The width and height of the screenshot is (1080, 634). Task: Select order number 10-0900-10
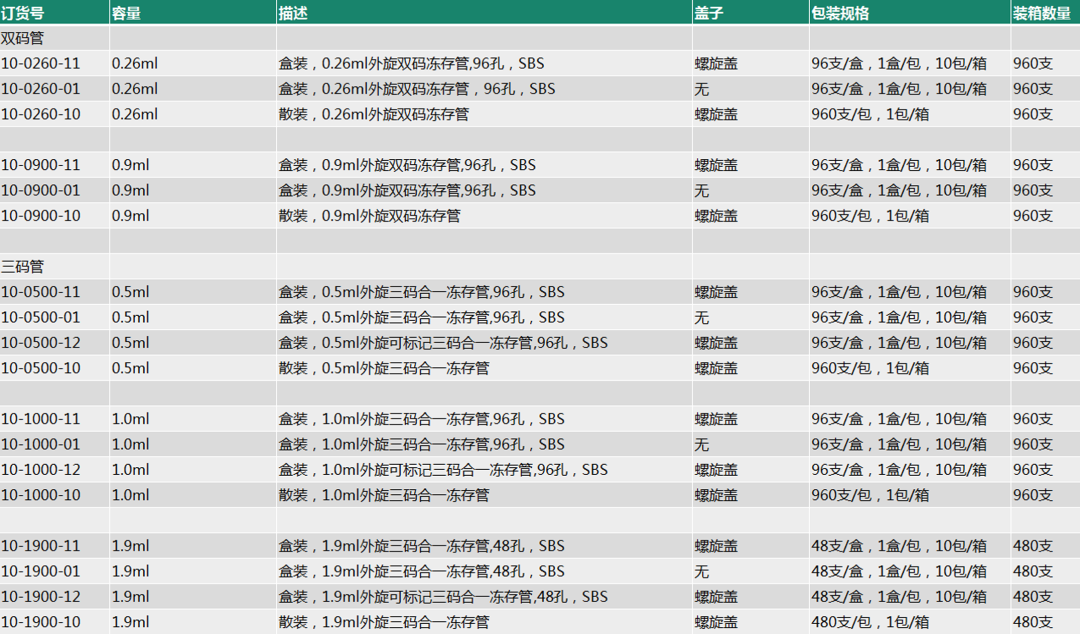(x=41, y=216)
